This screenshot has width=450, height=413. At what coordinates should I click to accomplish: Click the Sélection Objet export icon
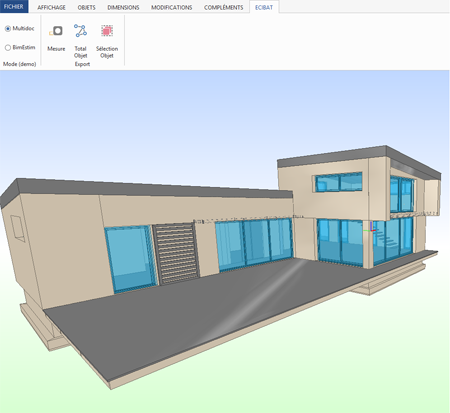107,31
